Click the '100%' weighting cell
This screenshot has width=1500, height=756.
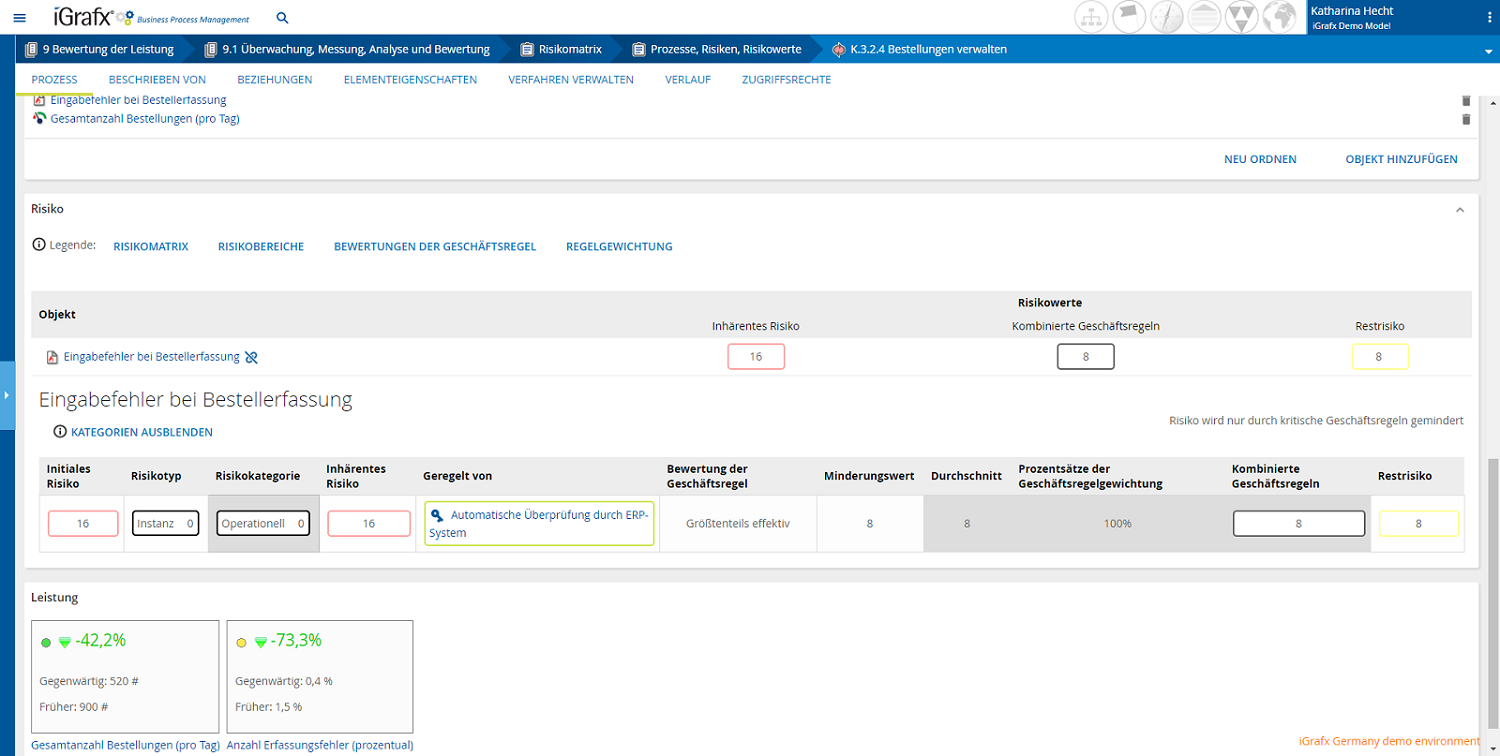tap(1117, 524)
